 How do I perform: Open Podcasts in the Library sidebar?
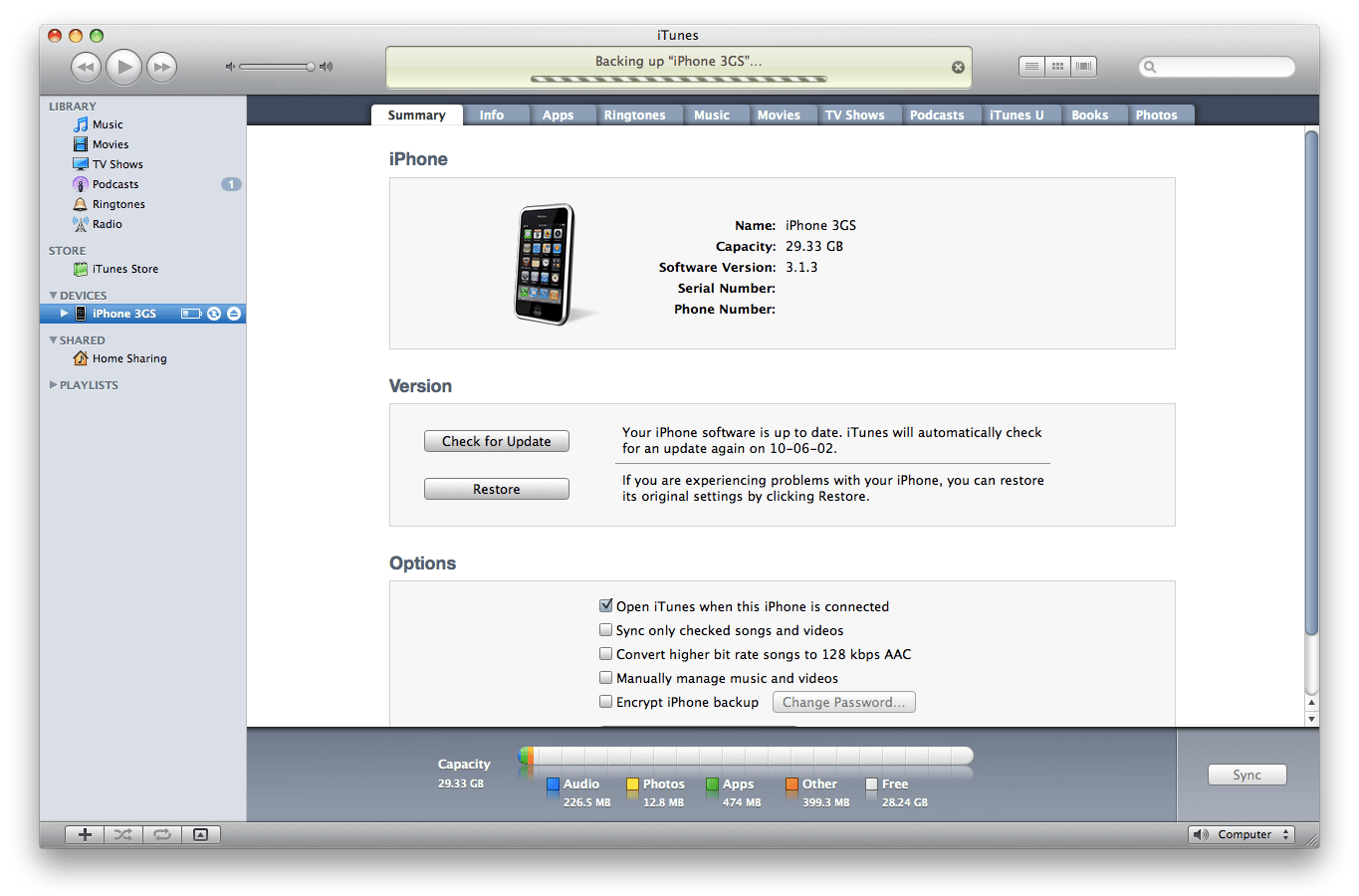113,183
